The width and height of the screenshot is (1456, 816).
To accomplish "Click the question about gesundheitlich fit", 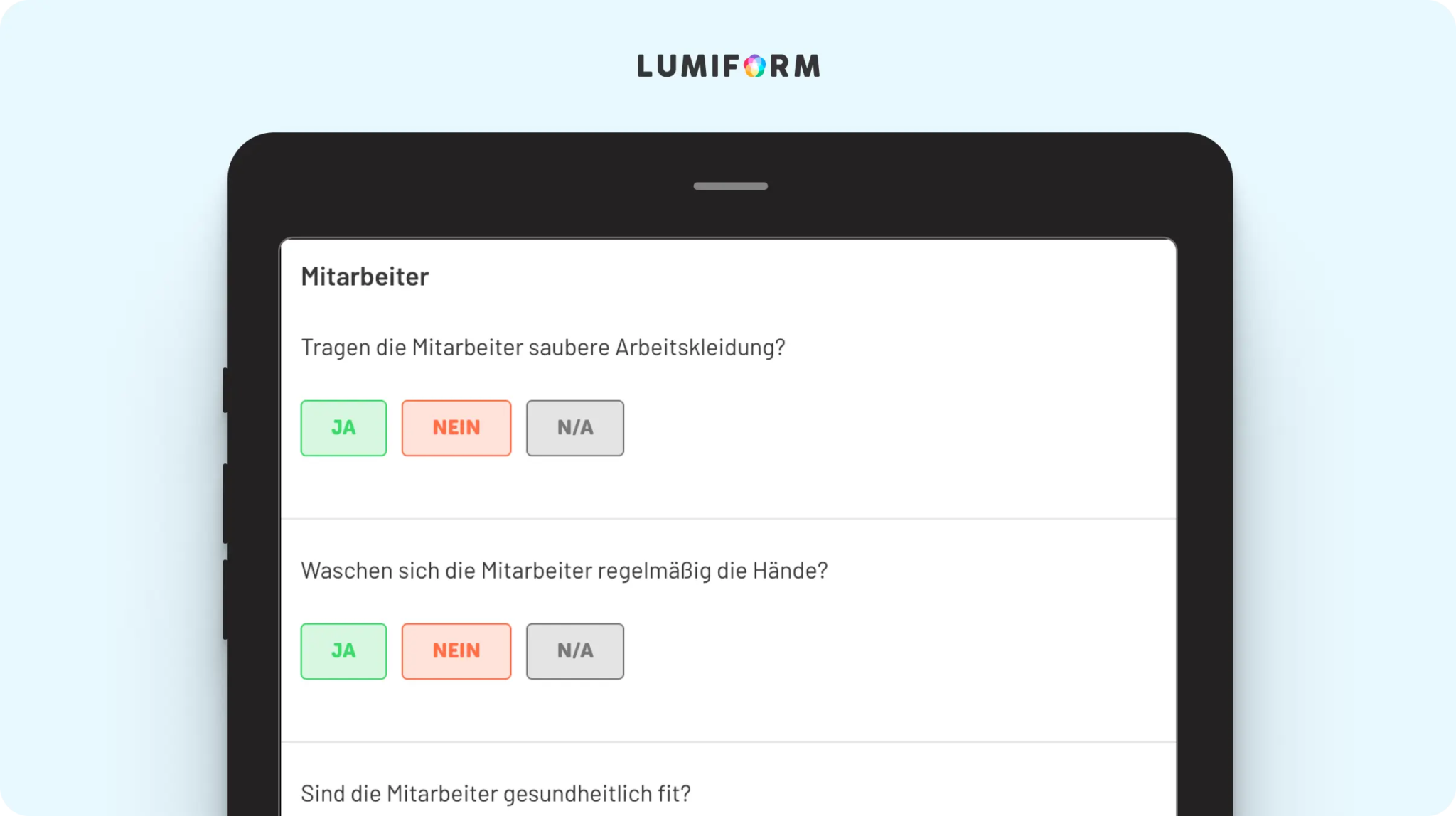I will tap(496, 794).
